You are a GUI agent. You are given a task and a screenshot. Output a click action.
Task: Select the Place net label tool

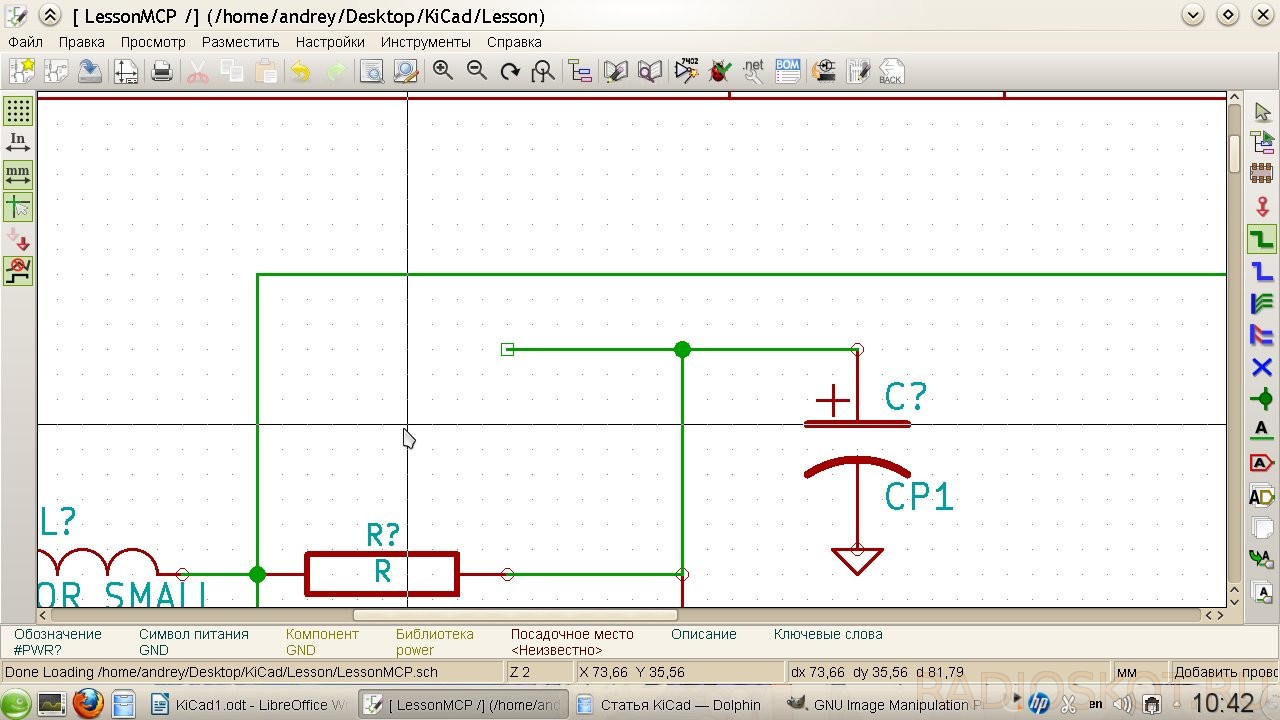pos(1262,431)
